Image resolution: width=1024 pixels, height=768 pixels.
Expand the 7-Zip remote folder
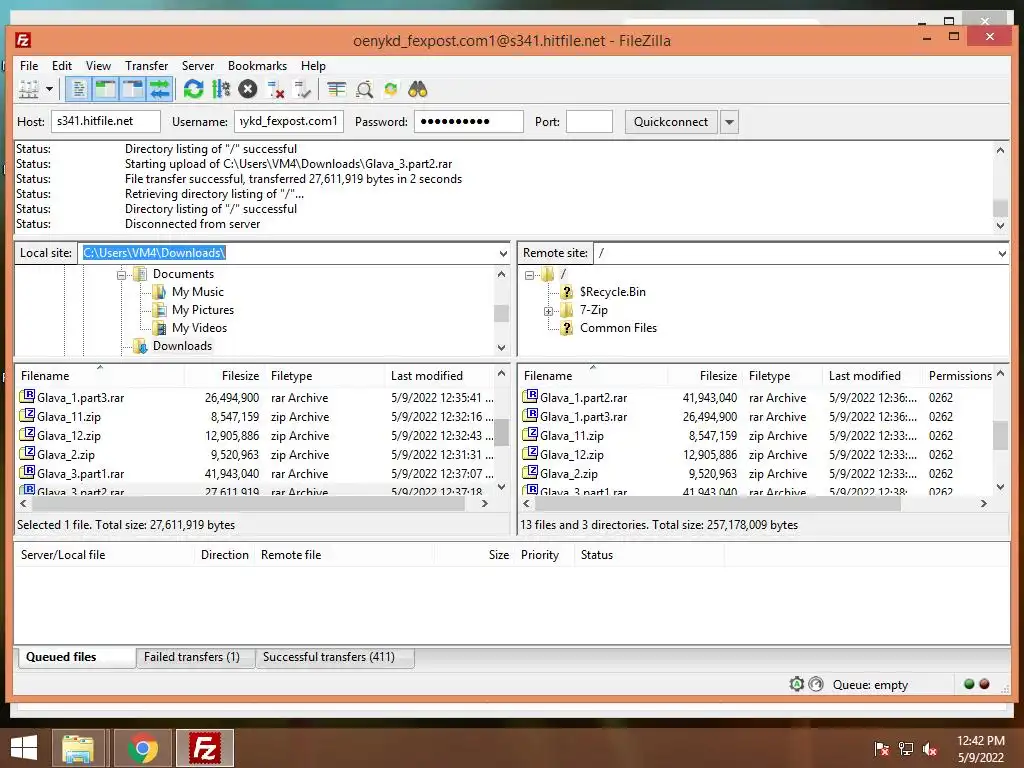tap(549, 311)
